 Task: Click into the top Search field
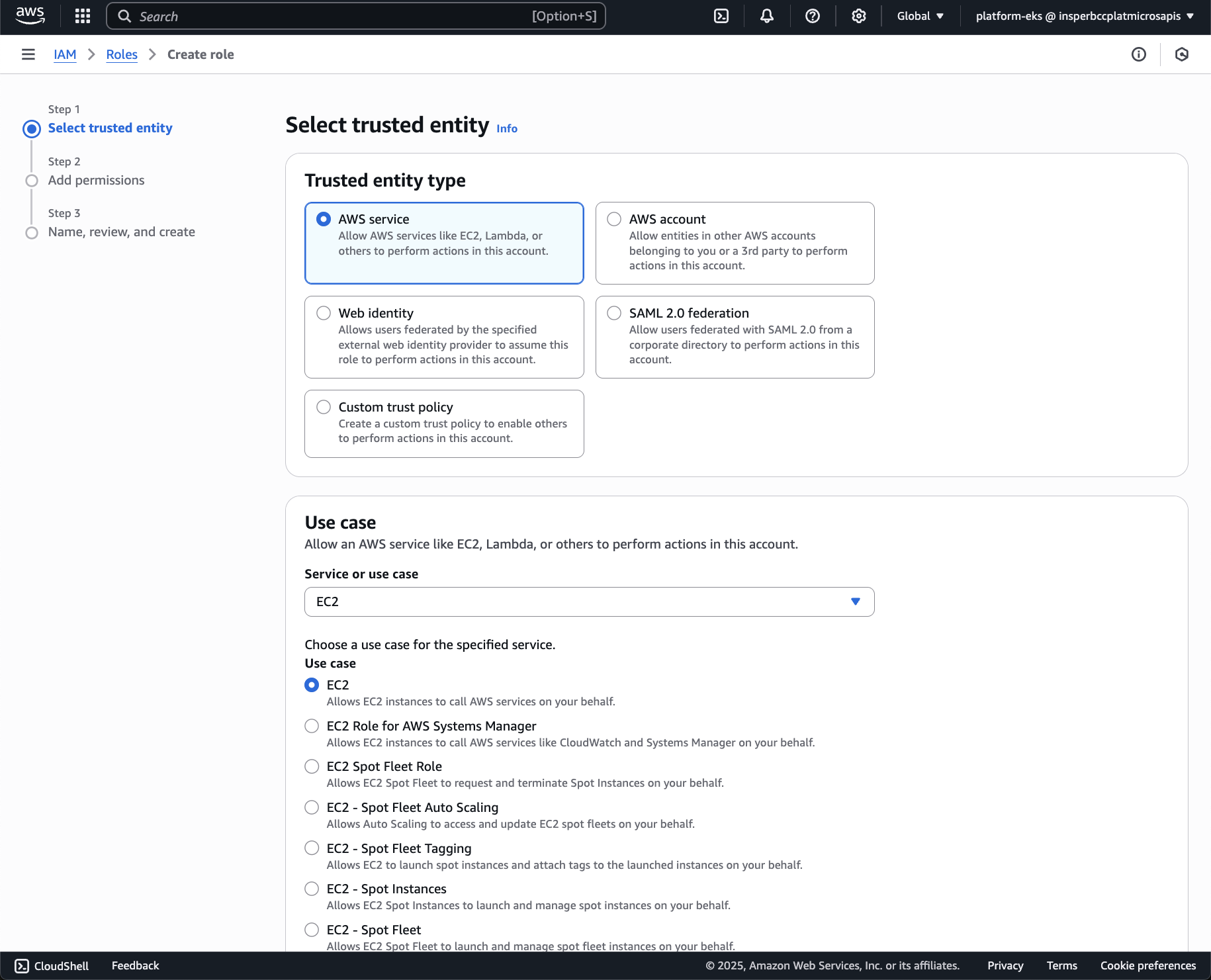click(x=331, y=16)
